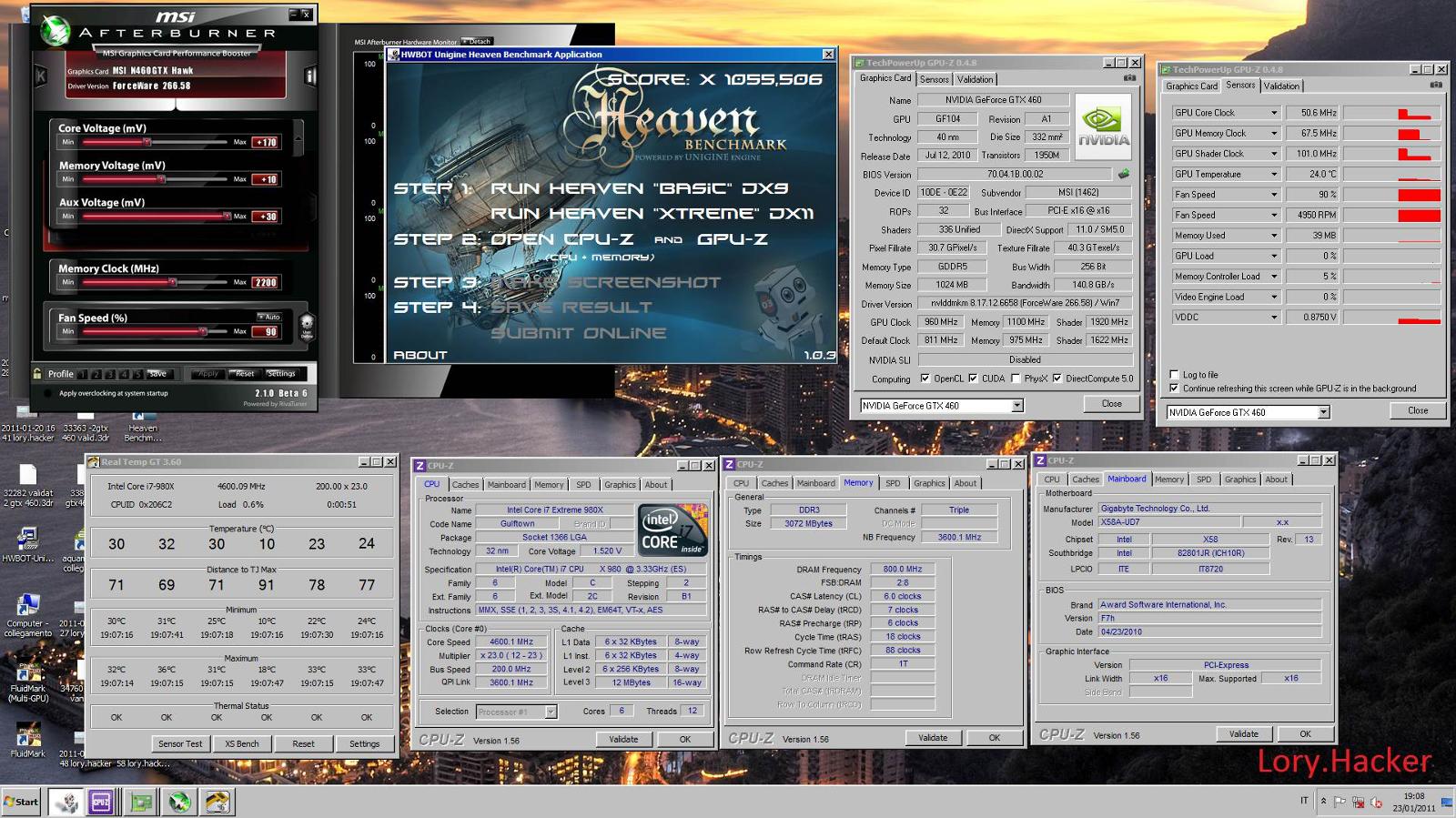The width and height of the screenshot is (1456, 818).
Task: Click the Intel Core i7 logo in CPU-Z
Action: click(x=672, y=529)
